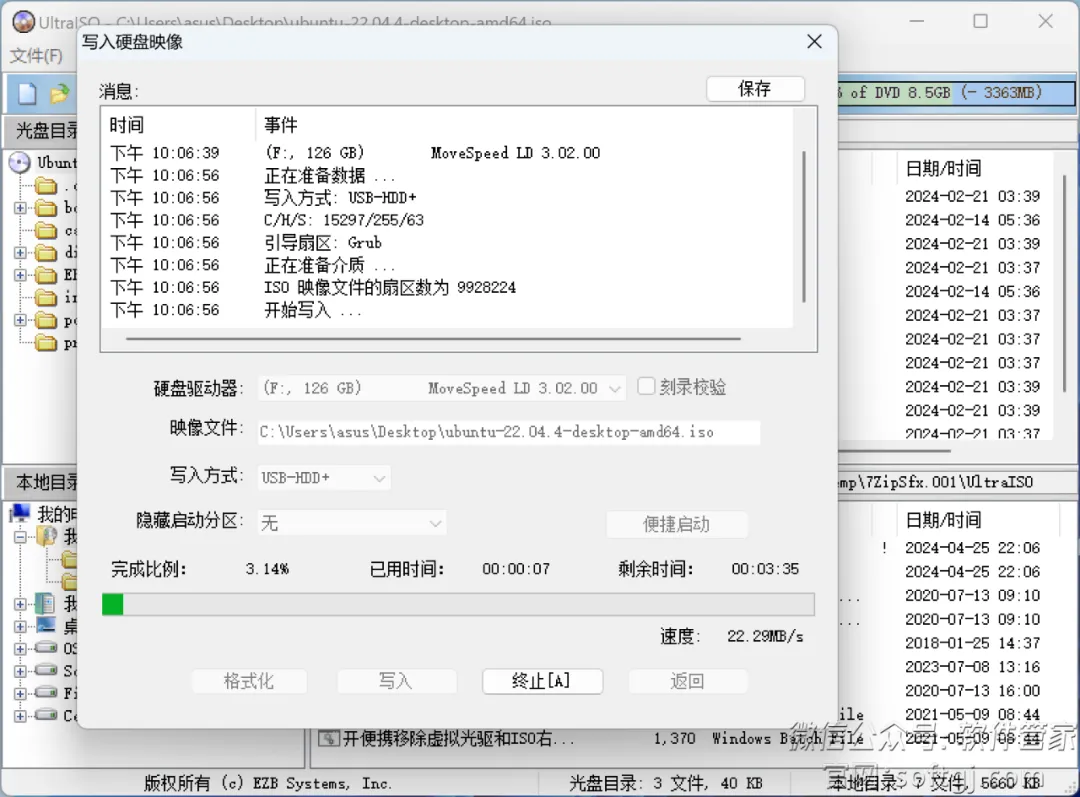This screenshot has height=797, width=1080.
Task: Select log row '引导扇区: Grub'
Action: pyautogui.click(x=323, y=242)
